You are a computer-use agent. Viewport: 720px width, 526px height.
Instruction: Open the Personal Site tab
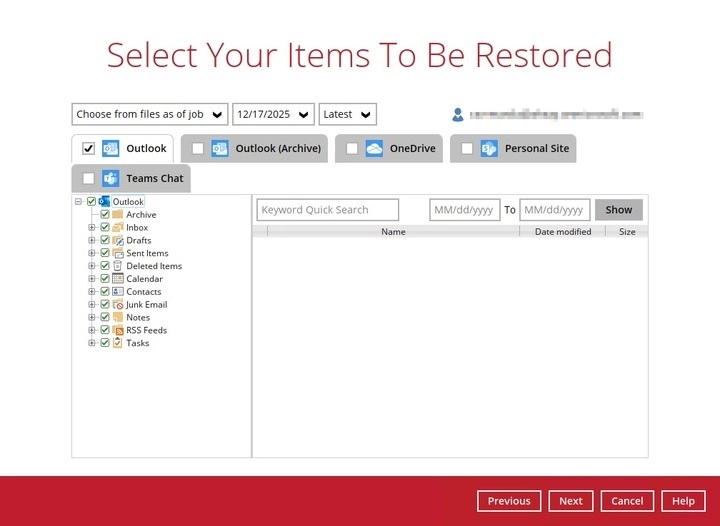pyautogui.click(x=536, y=149)
